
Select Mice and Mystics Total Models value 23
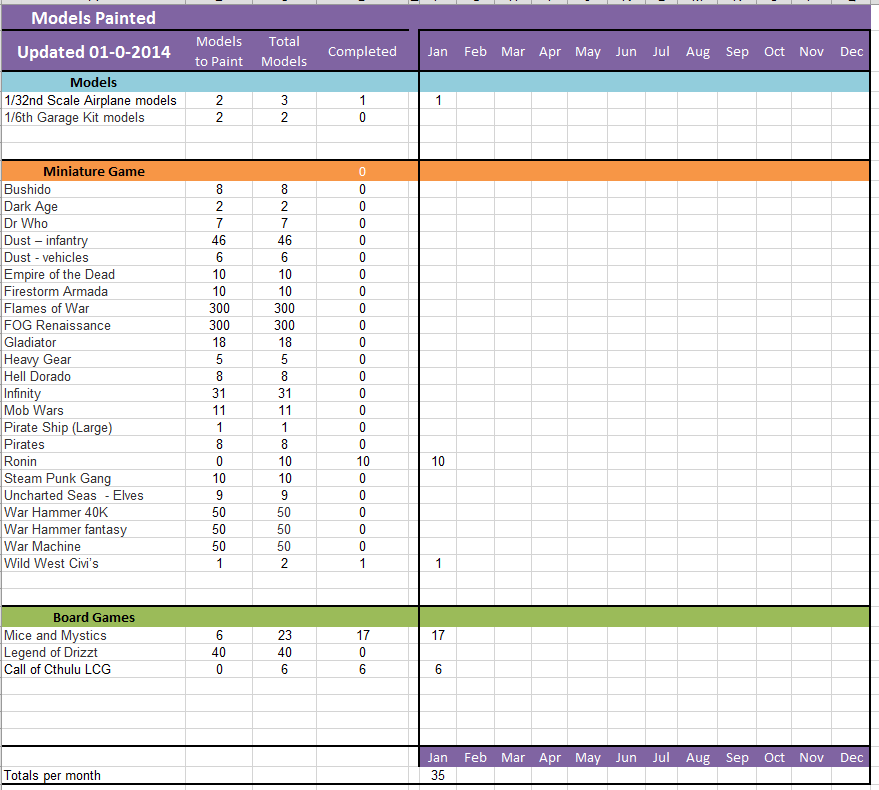284,635
